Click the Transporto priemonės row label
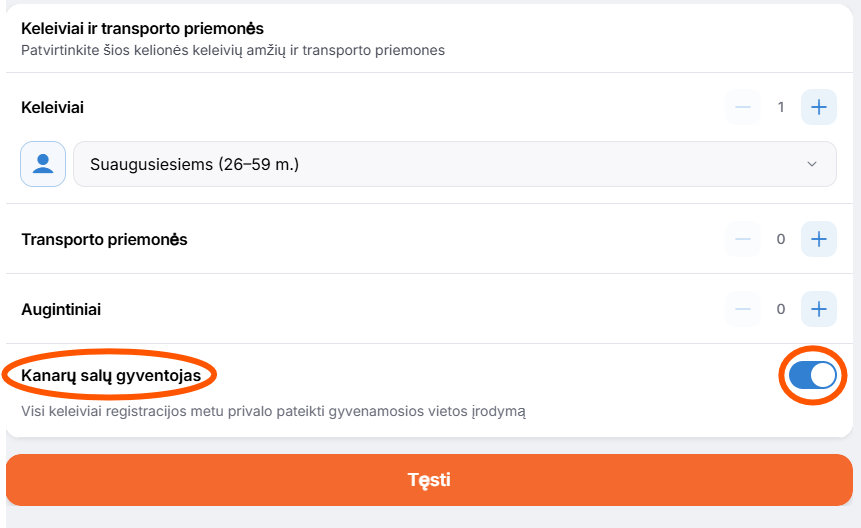Image resolution: width=861 pixels, height=528 pixels. click(x=104, y=239)
